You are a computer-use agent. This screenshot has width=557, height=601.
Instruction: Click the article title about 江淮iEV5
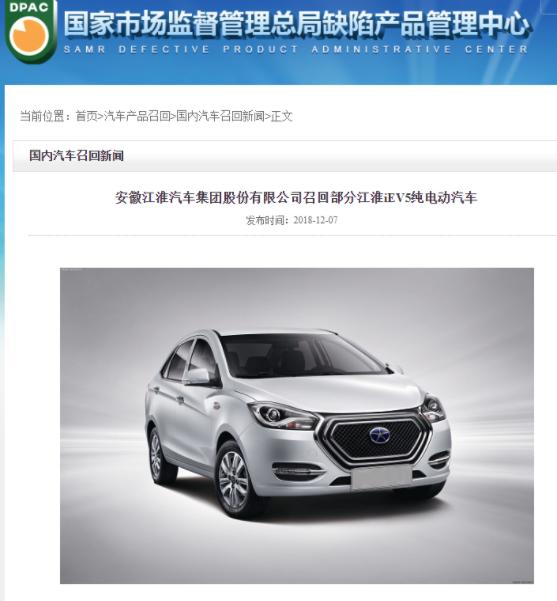tap(296, 198)
